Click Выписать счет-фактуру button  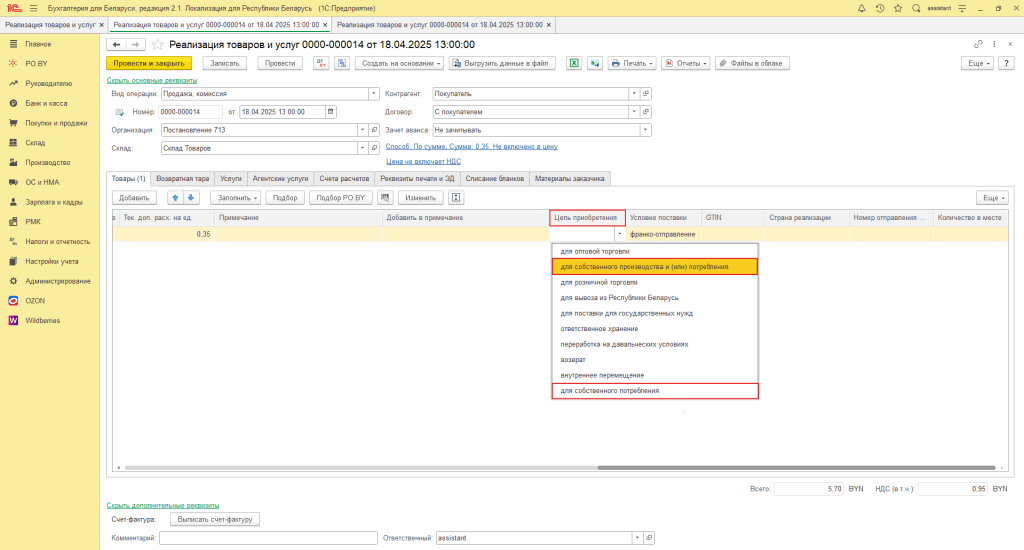215,519
